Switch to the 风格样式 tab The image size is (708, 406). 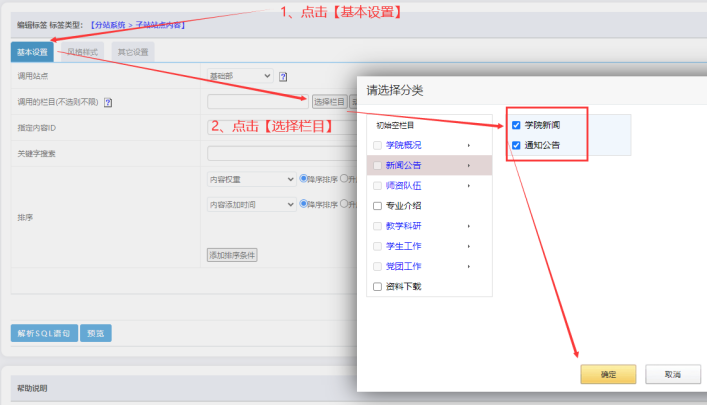pyautogui.click(x=83, y=51)
